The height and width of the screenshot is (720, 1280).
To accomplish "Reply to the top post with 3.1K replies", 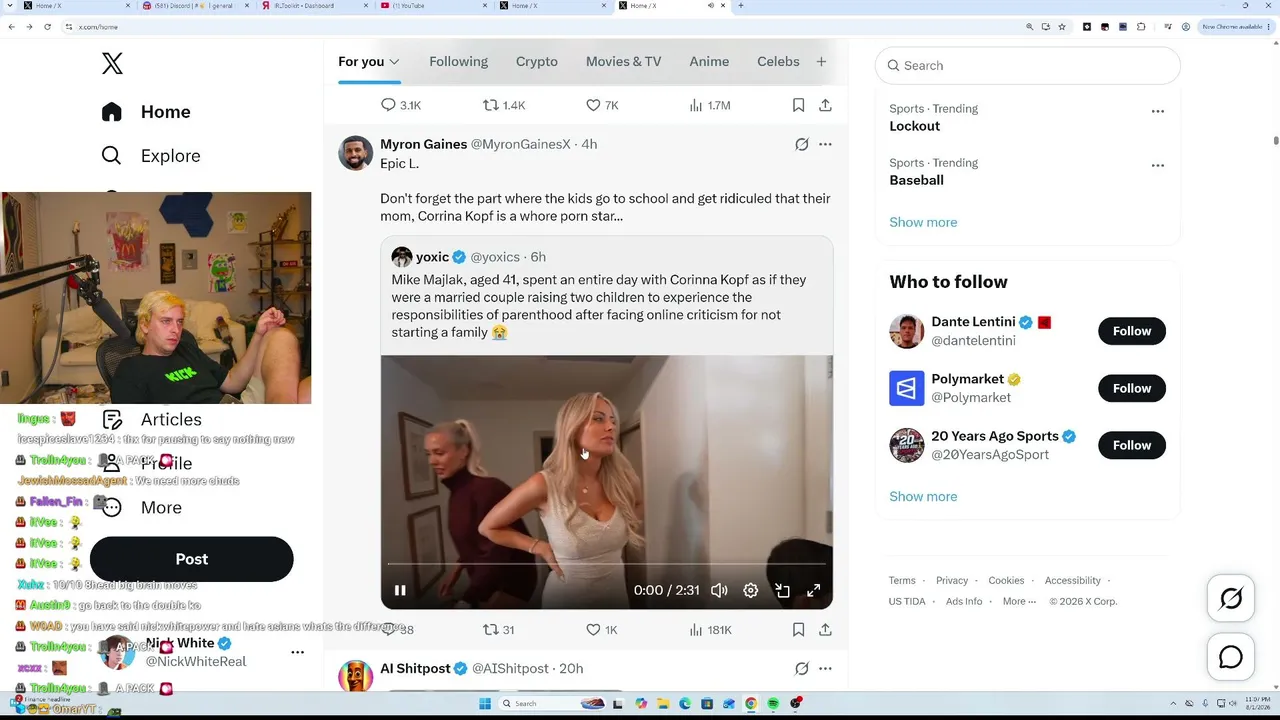I will click(x=401, y=105).
